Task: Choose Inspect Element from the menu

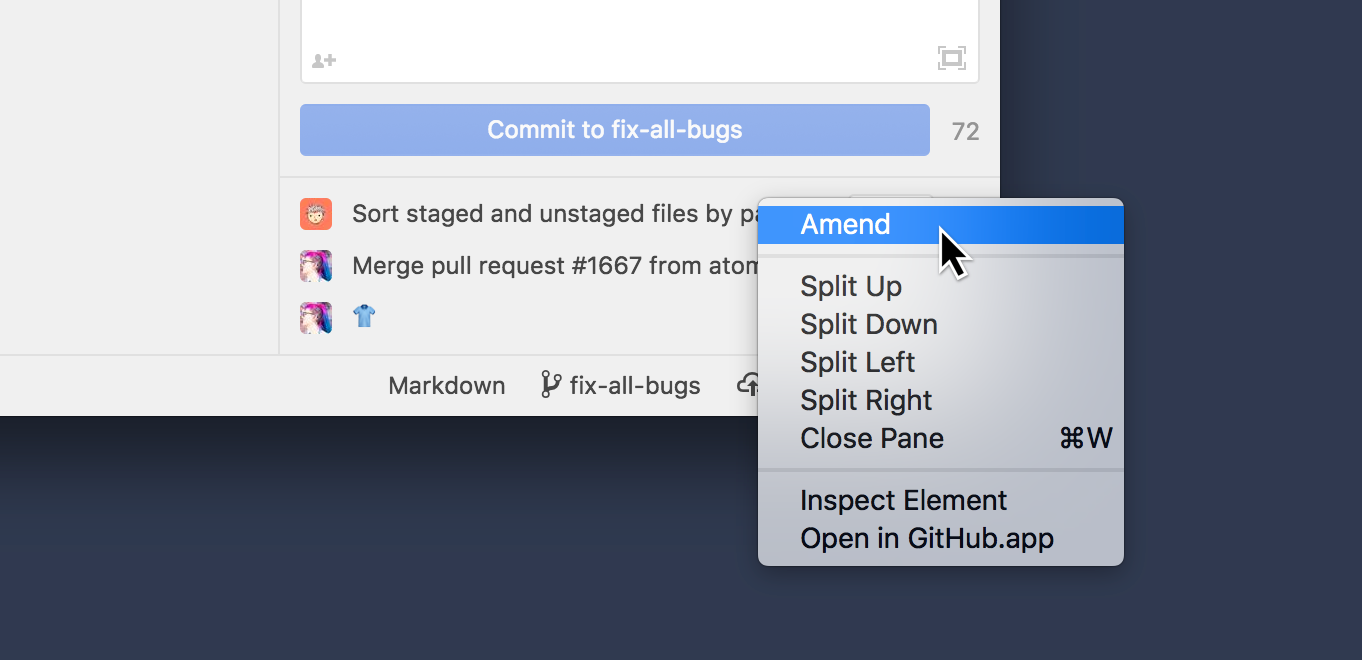Action: click(x=903, y=500)
